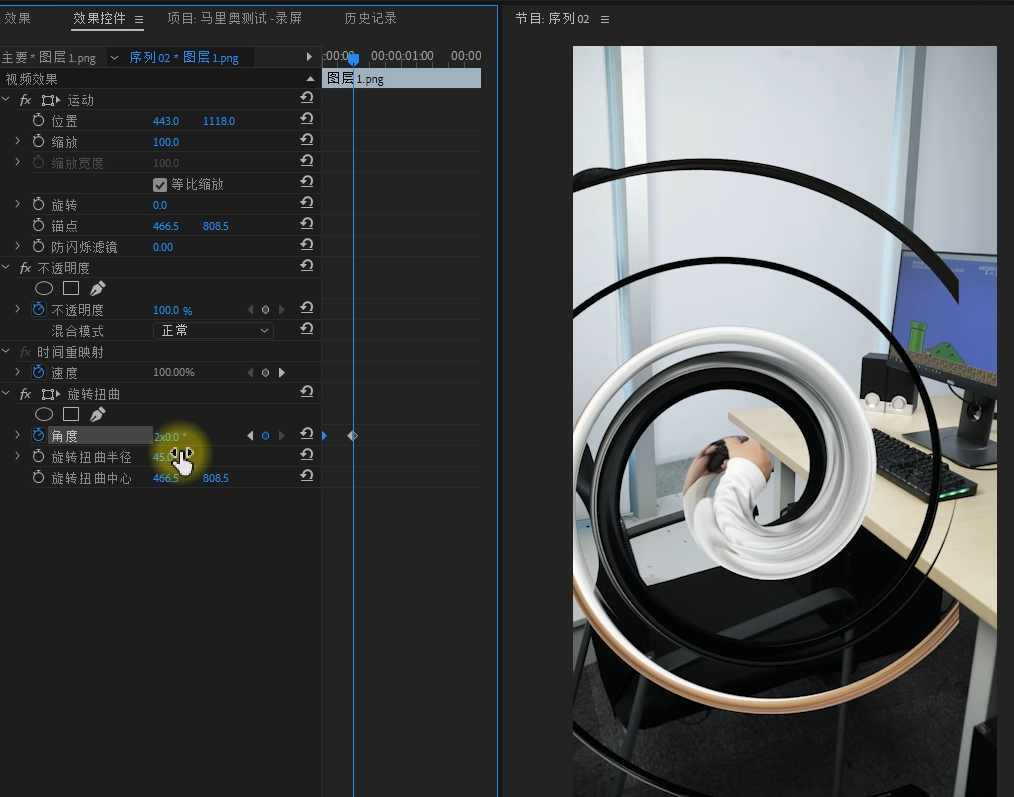Reset the 旋转扭曲中心 center parameter

point(307,476)
